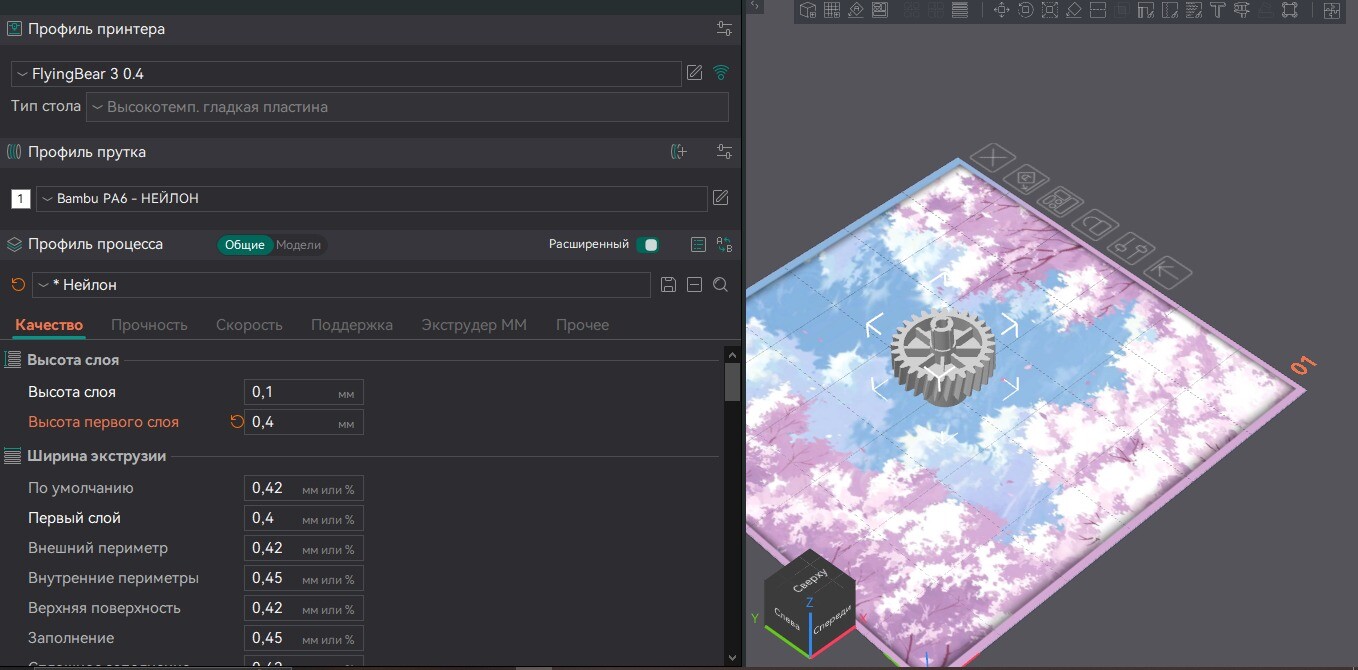Activate the Lay on face tool
Viewport: 1358px width, 670px height.
[1073, 10]
